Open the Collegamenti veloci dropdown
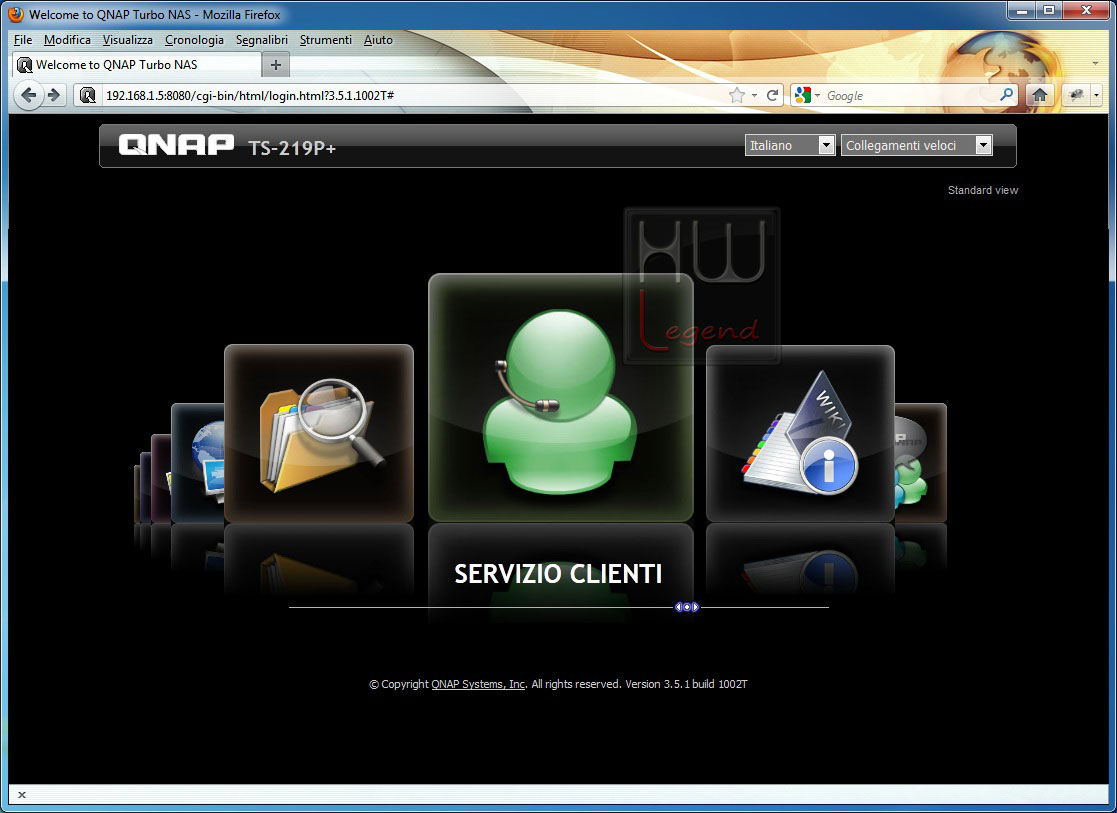The height and width of the screenshot is (813, 1117). (916, 145)
